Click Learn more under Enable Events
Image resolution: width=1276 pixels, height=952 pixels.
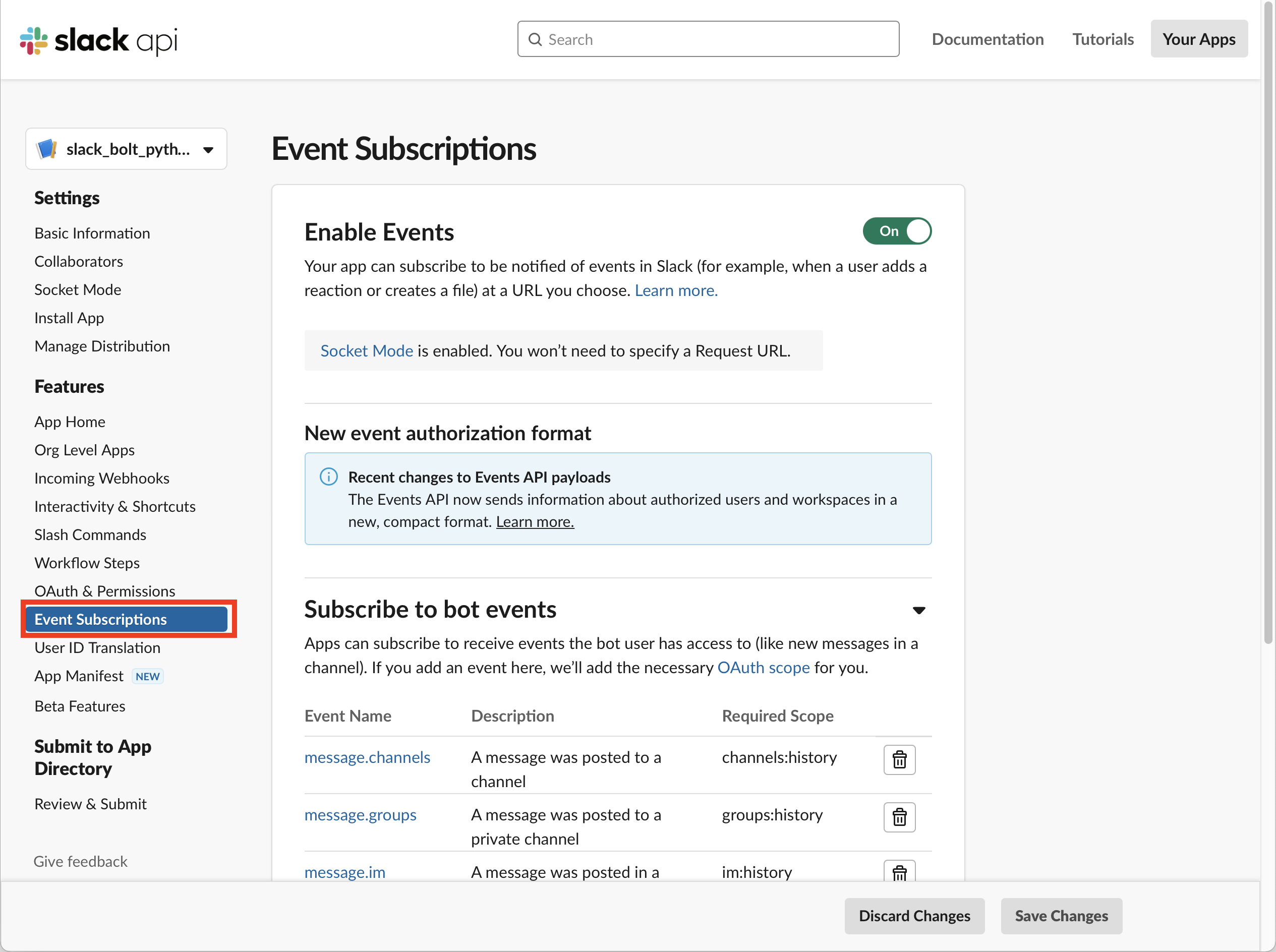pos(676,290)
